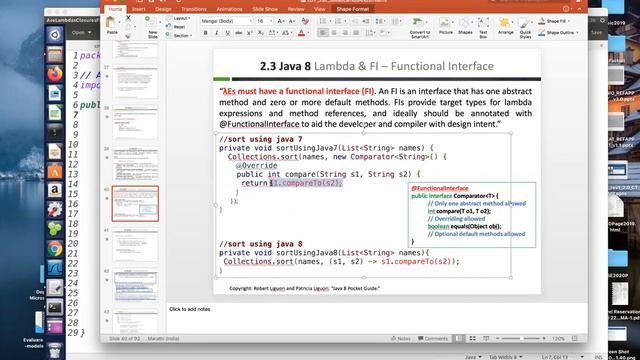Switch to Slide Sorter view

(x=472, y=338)
